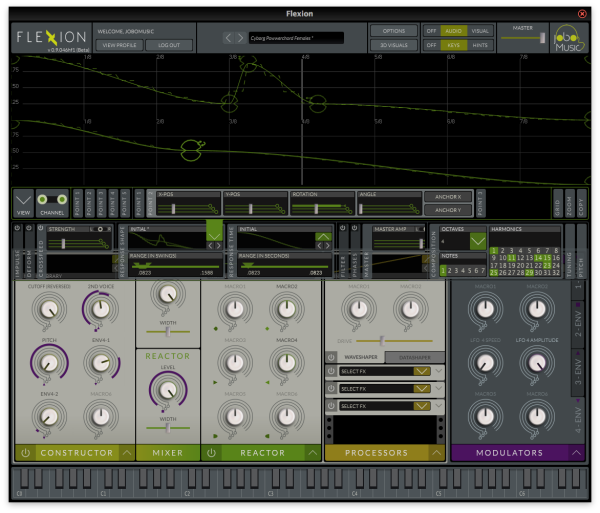
Task: Click the Drive slider handle
Action: click(x=382, y=340)
